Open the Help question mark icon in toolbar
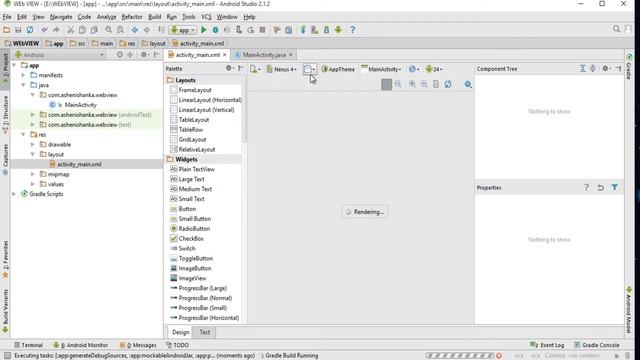640x360 pixels. point(353,30)
